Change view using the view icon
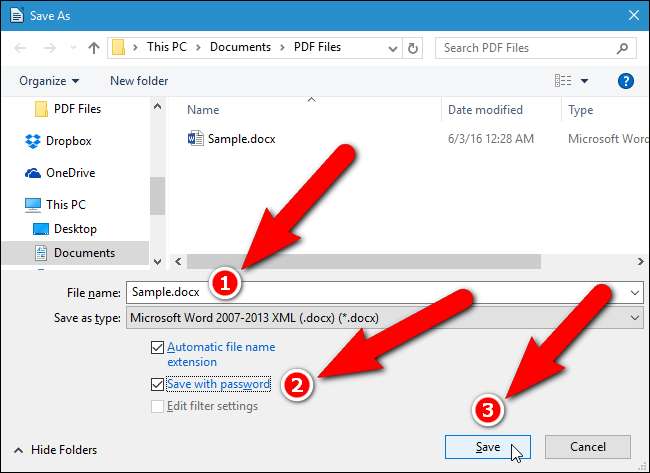The height and width of the screenshot is (473, 650). point(563,80)
